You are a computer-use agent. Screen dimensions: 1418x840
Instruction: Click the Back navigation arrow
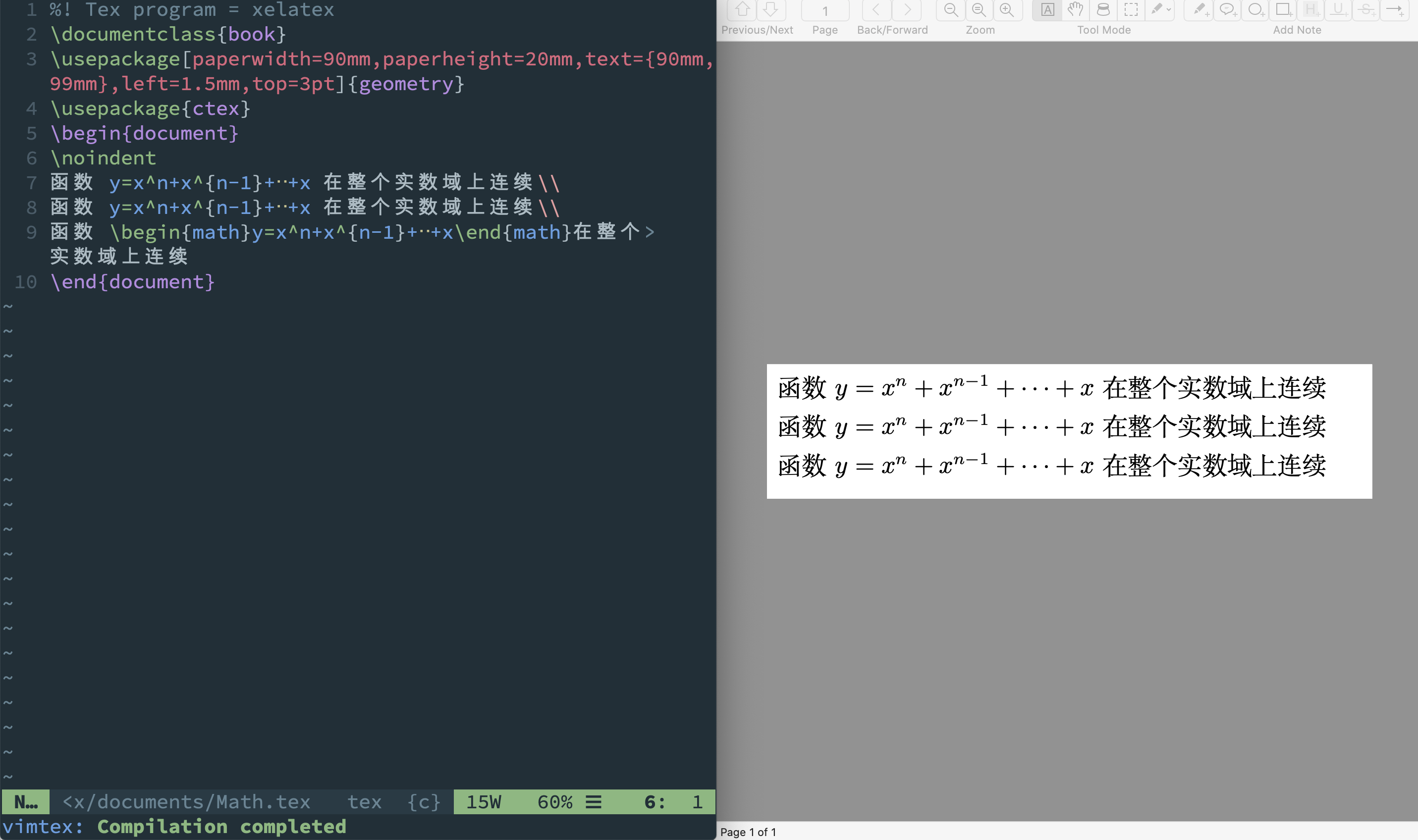coord(875,9)
